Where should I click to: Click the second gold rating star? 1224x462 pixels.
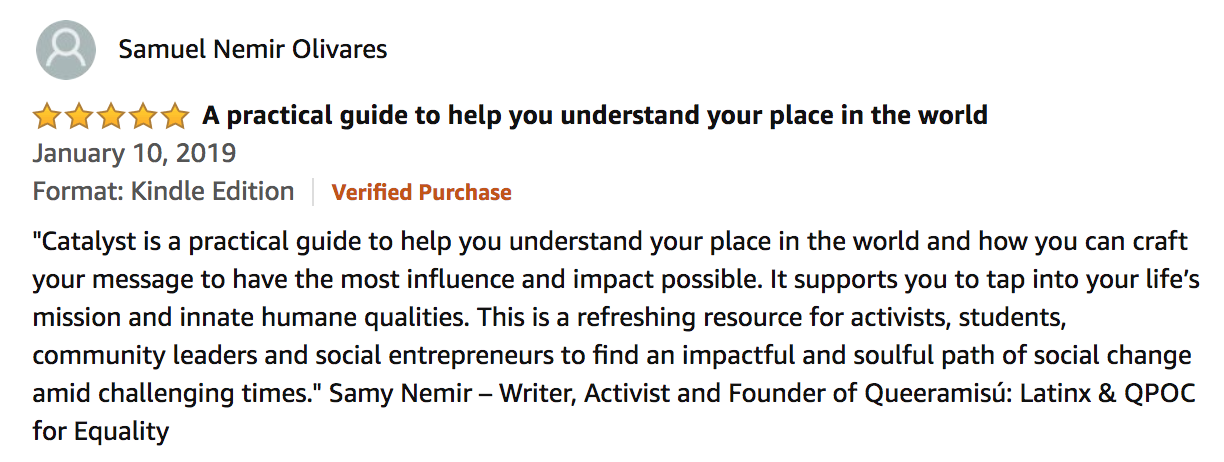(79, 117)
